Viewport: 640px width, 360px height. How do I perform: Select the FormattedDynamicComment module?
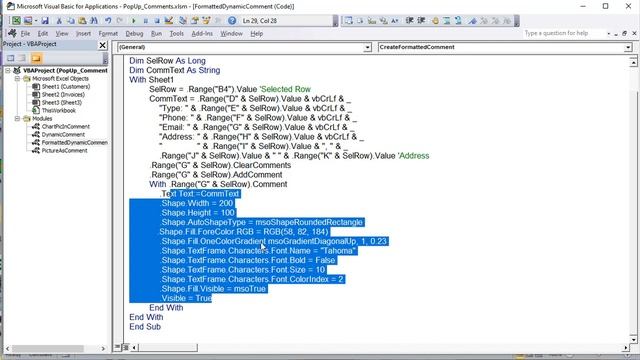pos(75,142)
